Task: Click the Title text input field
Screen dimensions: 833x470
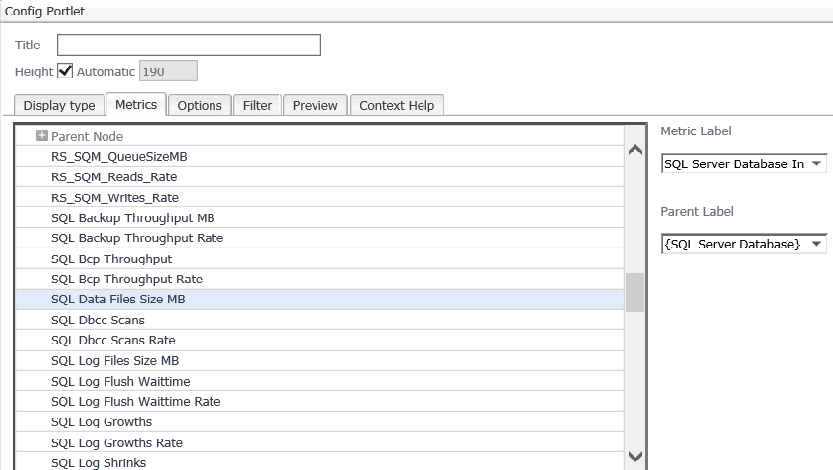Action: click(189, 45)
